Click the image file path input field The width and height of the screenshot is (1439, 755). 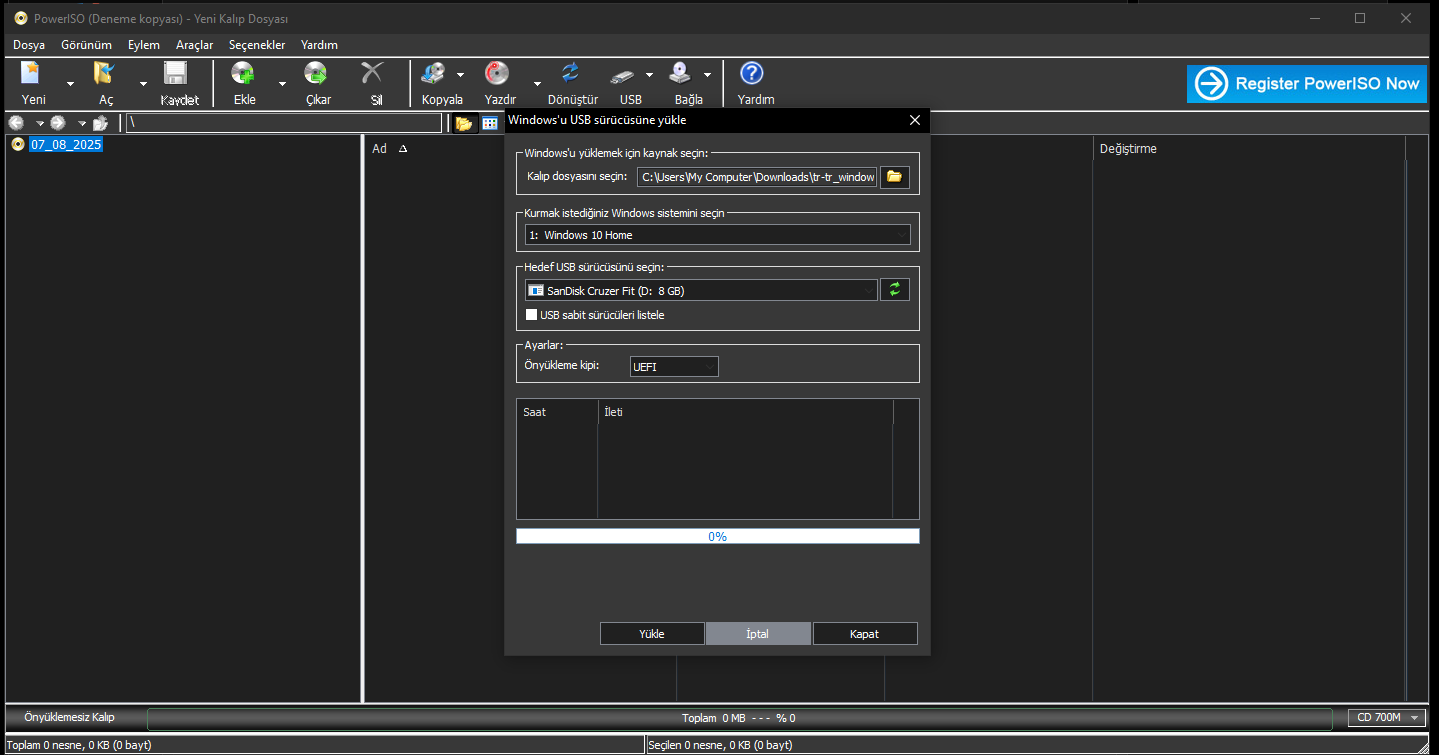(x=757, y=177)
